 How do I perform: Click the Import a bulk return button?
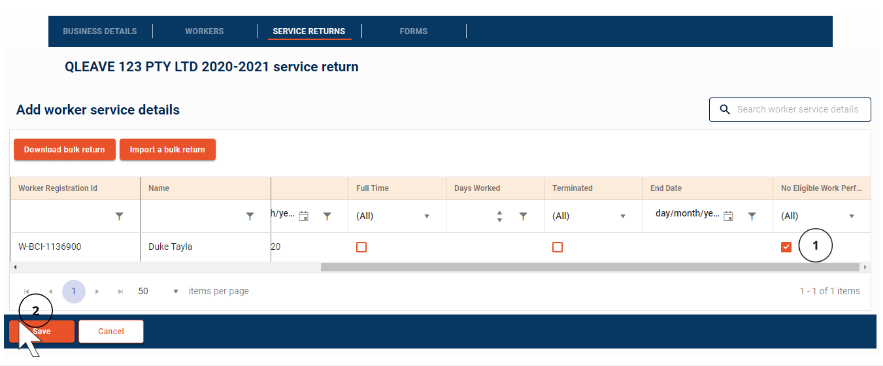(x=167, y=150)
